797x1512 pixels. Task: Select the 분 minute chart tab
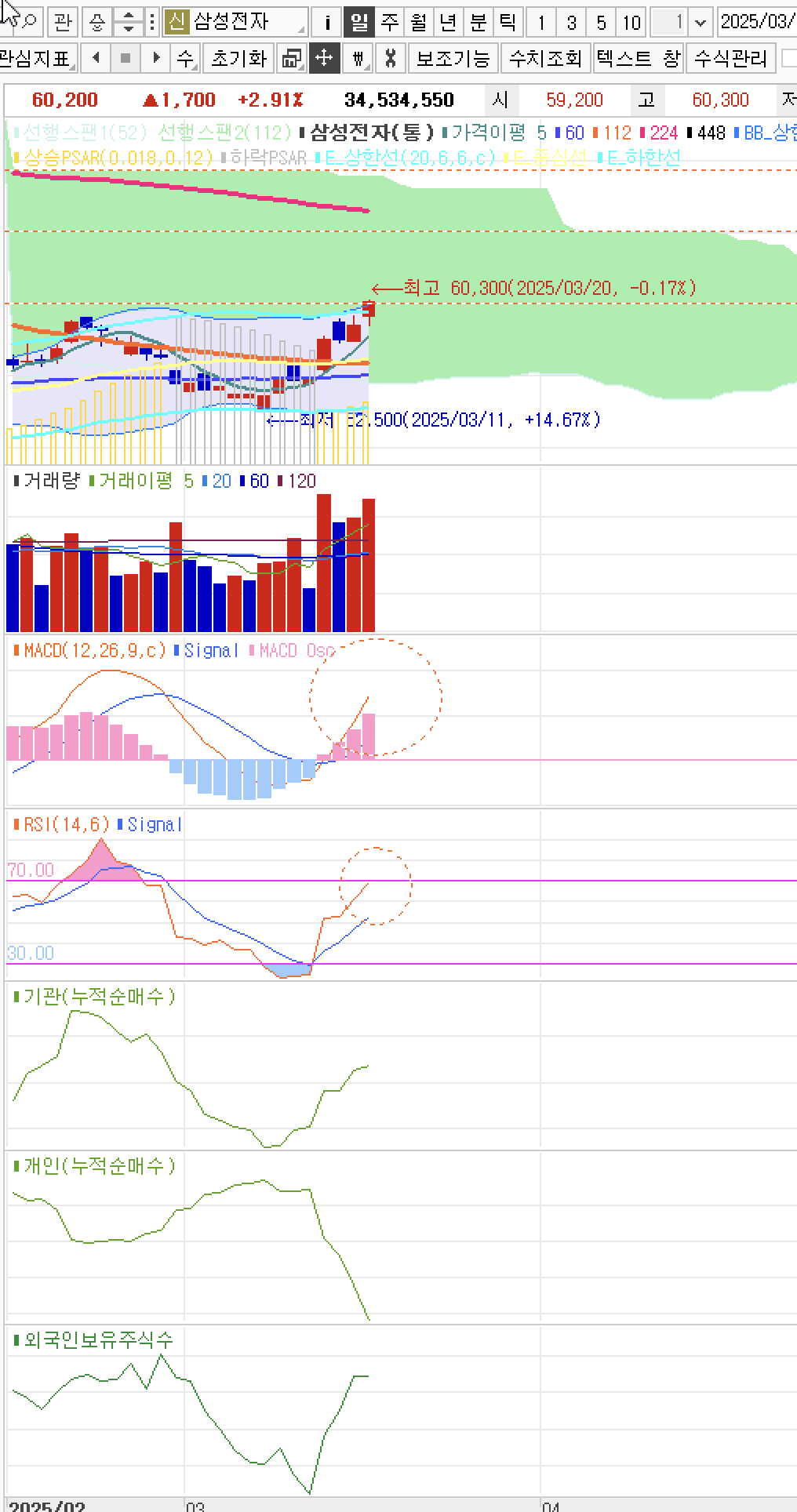pyautogui.click(x=478, y=22)
